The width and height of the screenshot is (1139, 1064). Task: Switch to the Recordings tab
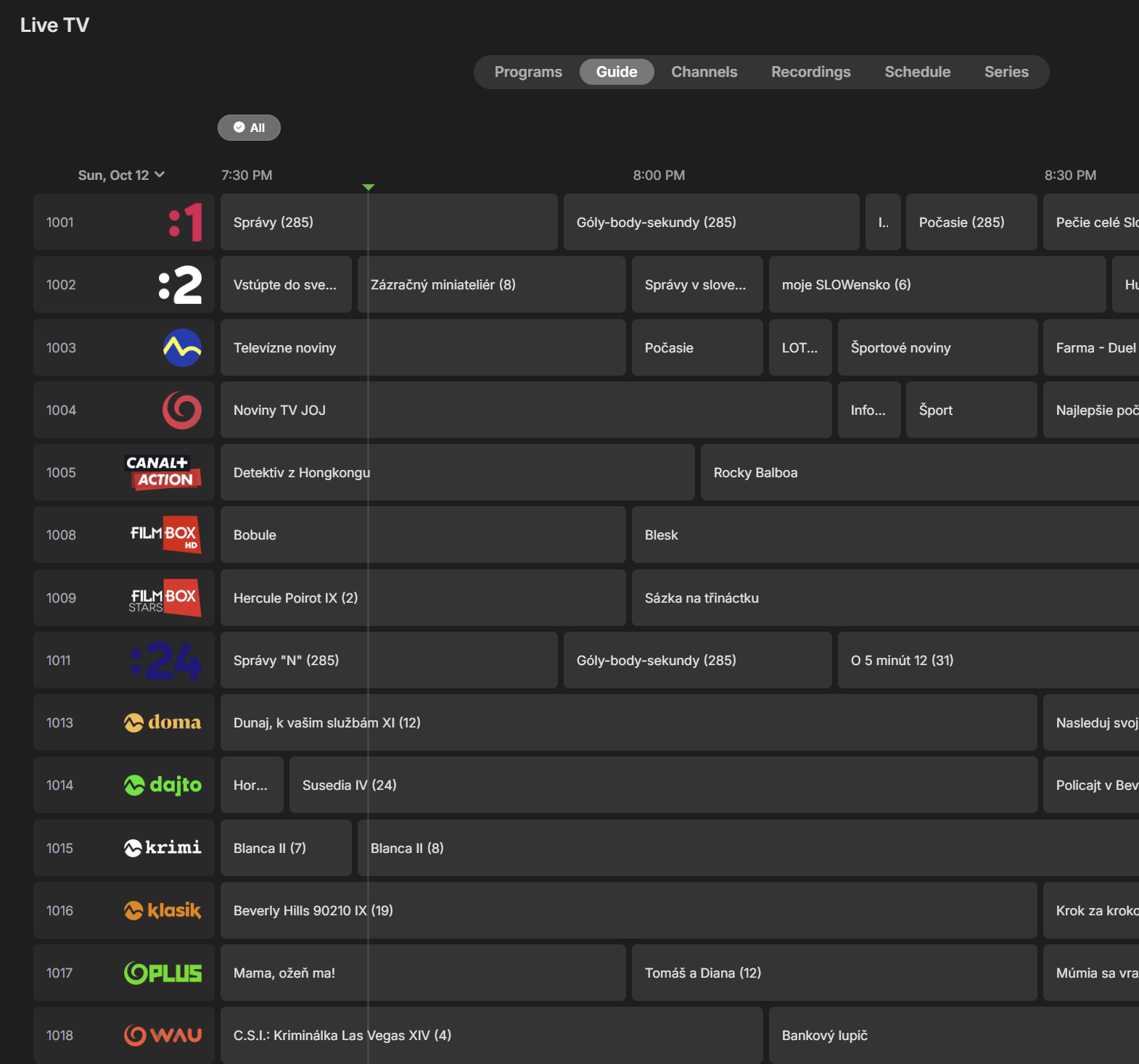810,72
